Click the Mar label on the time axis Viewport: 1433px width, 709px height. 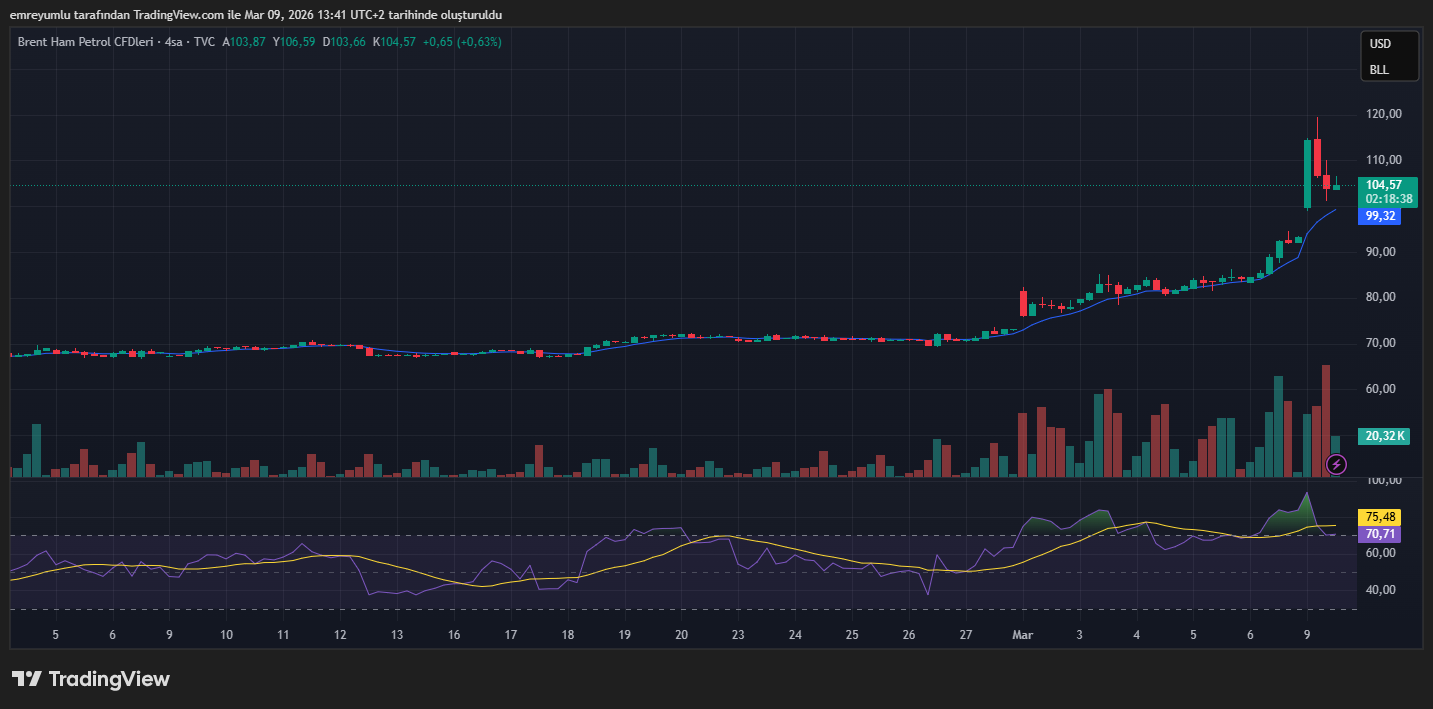click(x=1022, y=635)
